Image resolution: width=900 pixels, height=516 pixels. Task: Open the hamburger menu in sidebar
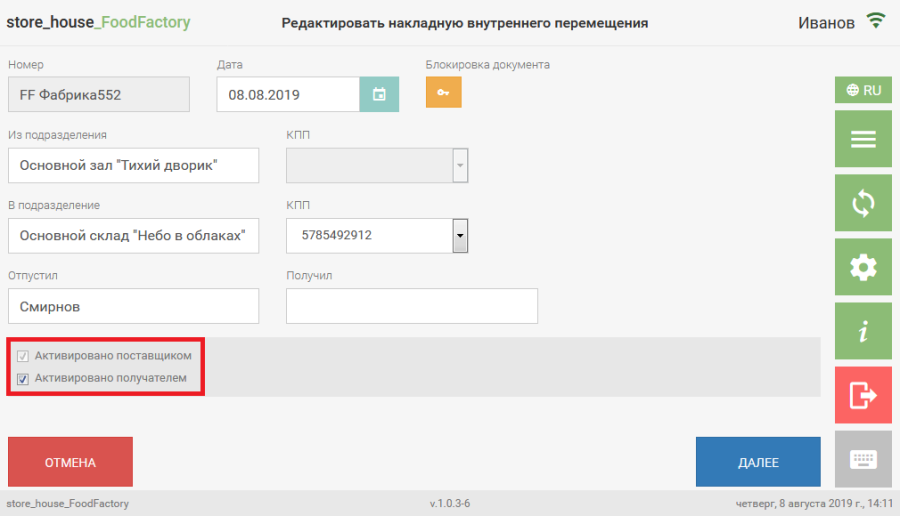click(x=862, y=140)
